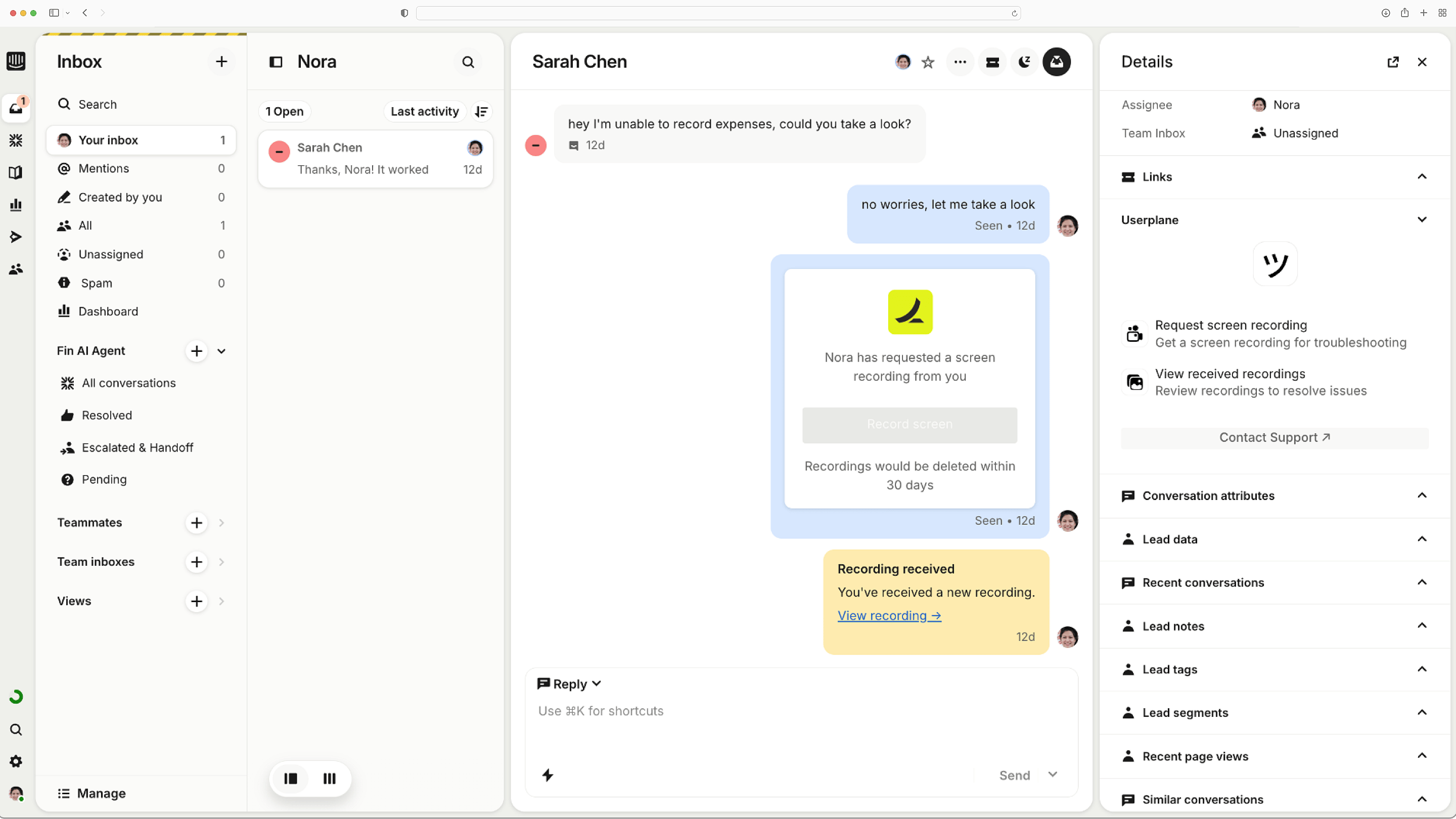Open the Knowledge base icon in the sidebar
The width and height of the screenshot is (1456, 819).
click(x=16, y=172)
